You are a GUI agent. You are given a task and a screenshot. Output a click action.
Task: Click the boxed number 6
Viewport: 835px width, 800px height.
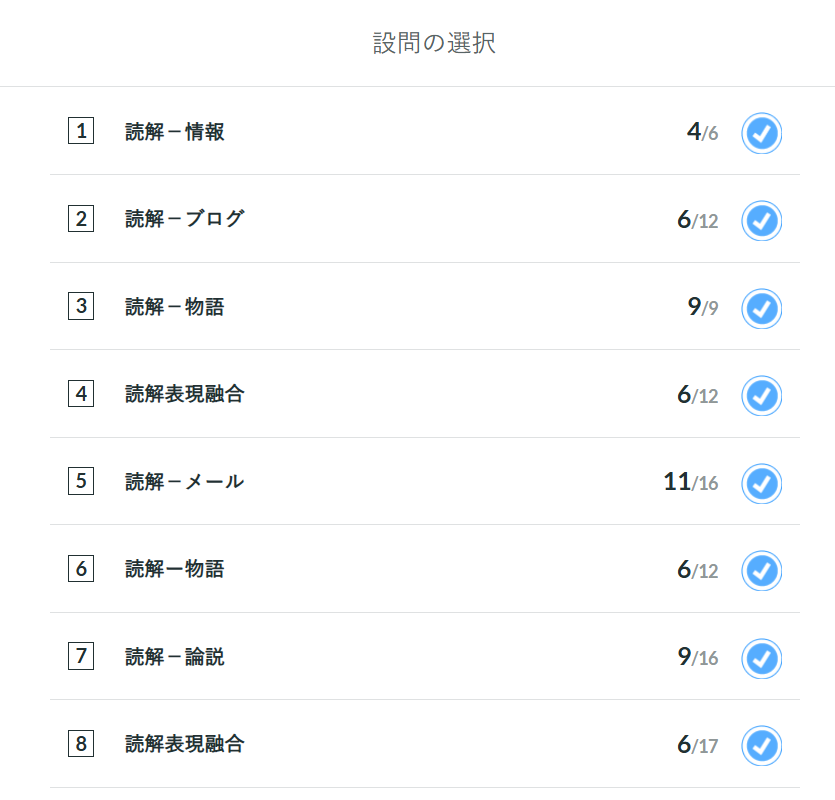pyautogui.click(x=81, y=569)
